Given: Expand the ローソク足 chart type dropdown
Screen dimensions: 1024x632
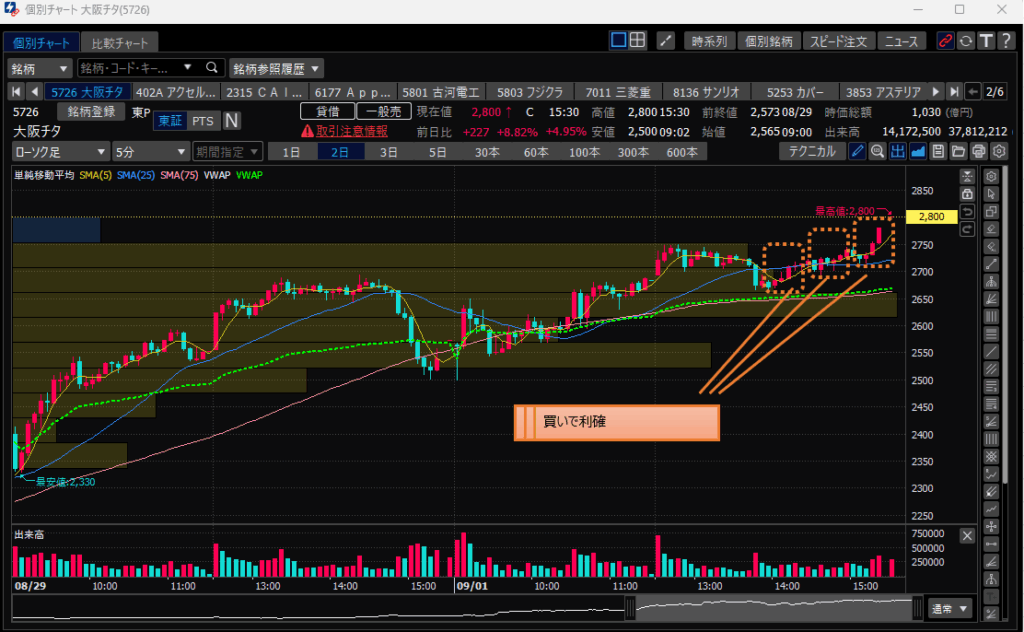Looking at the screenshot, I should 60,152.
